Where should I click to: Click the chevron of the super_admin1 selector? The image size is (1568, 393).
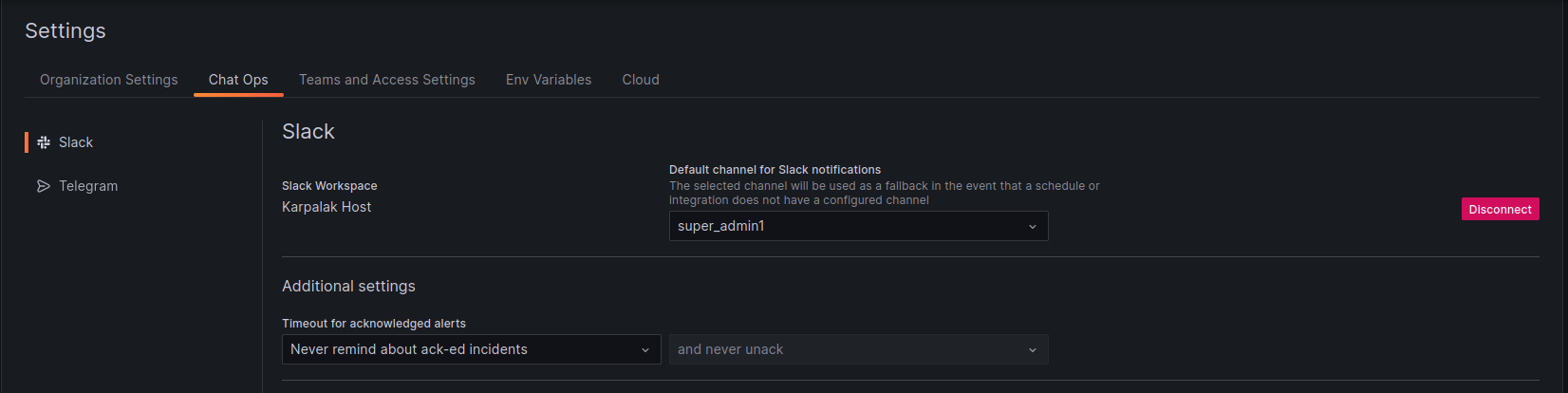pyautogui.click(x=1033, y=227)
